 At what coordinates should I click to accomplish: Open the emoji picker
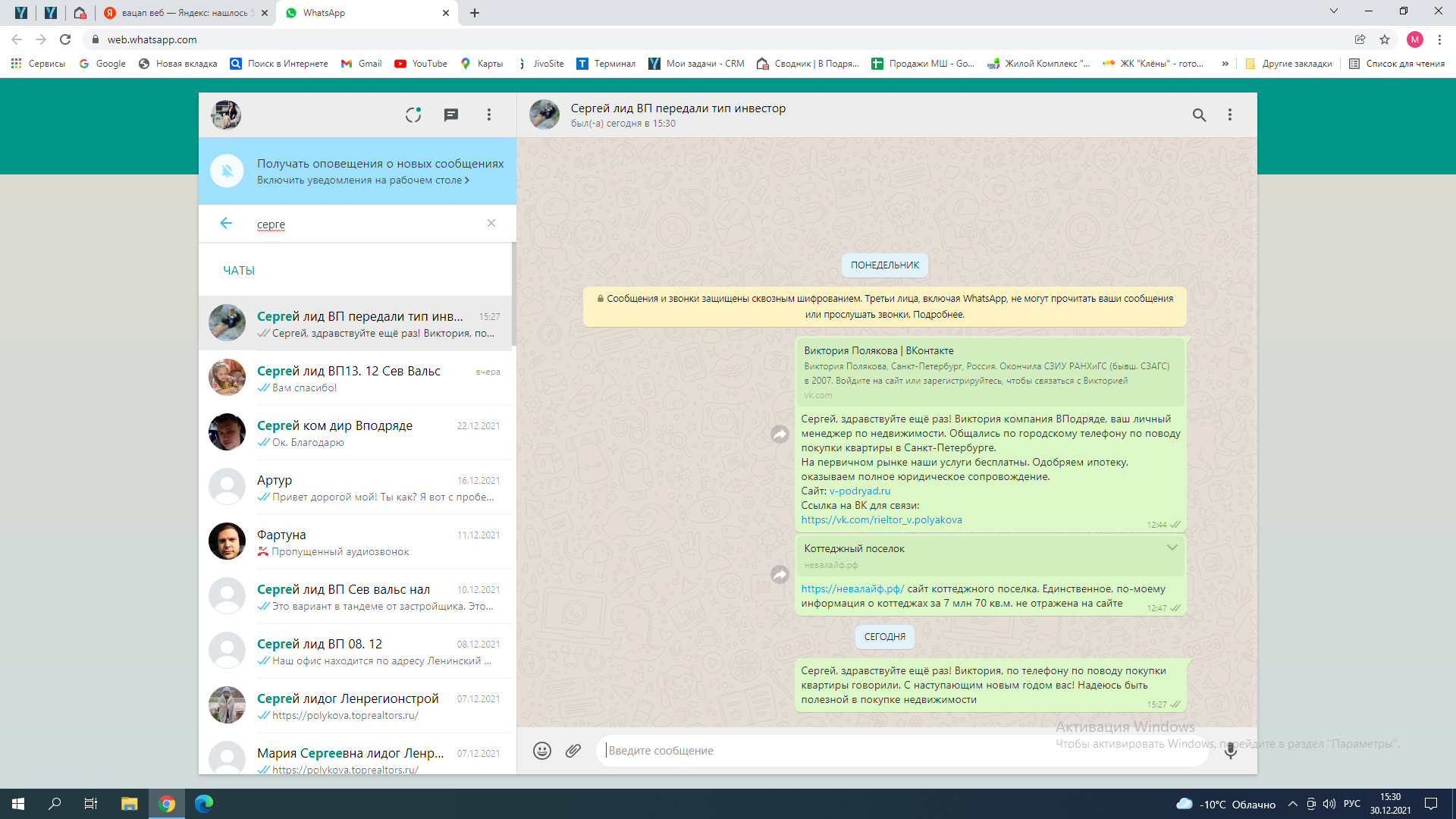pyautogui.click(x=541, y=751)
